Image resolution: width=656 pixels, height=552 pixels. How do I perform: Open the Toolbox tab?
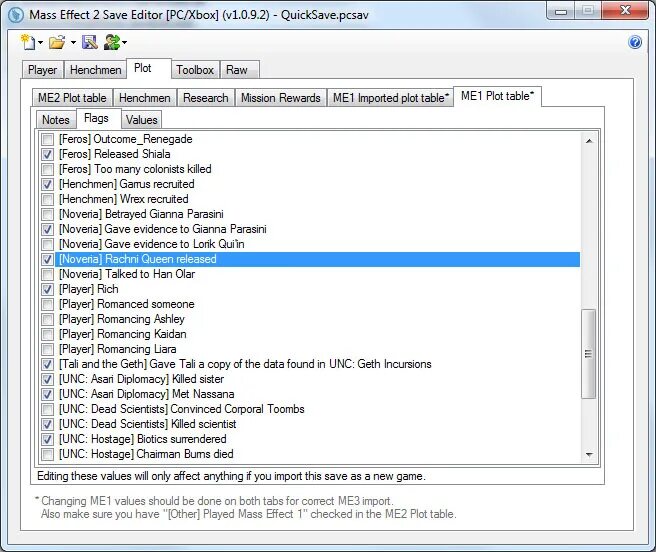coord(195,70)
